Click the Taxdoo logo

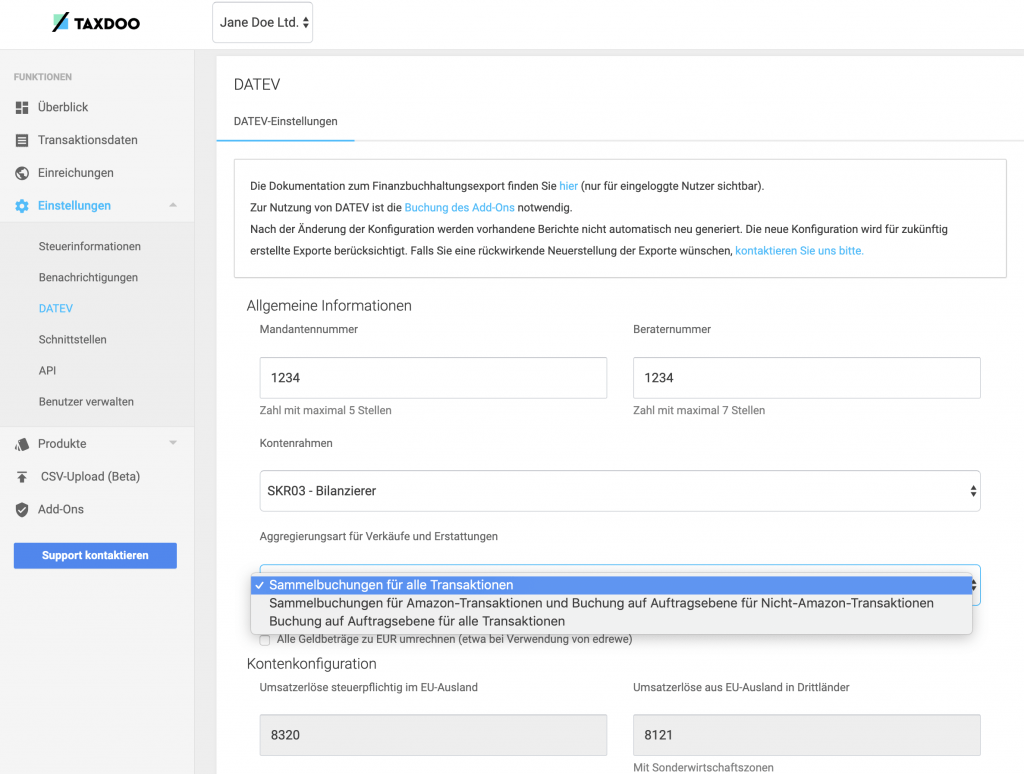[96, 23]
